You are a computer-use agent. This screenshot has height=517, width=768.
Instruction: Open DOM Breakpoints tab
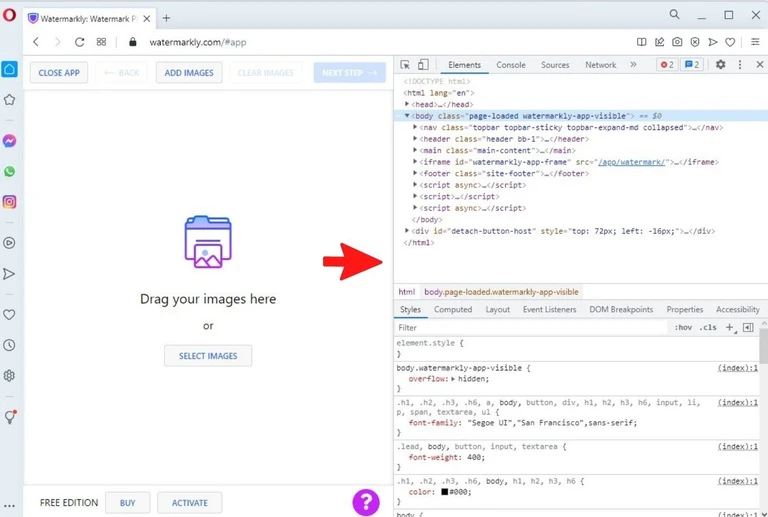pyautogui.click(x=621, y=309)
